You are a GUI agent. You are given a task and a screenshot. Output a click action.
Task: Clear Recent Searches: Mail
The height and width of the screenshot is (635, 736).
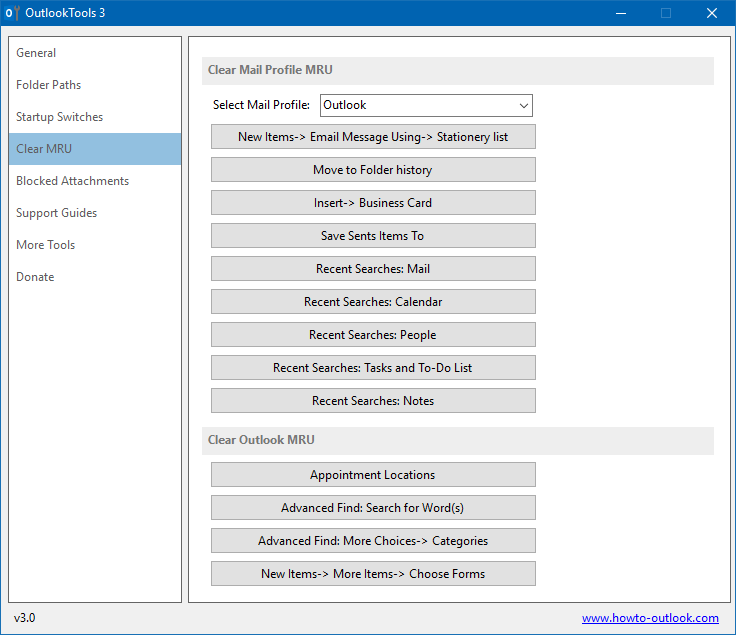point(373,268)
